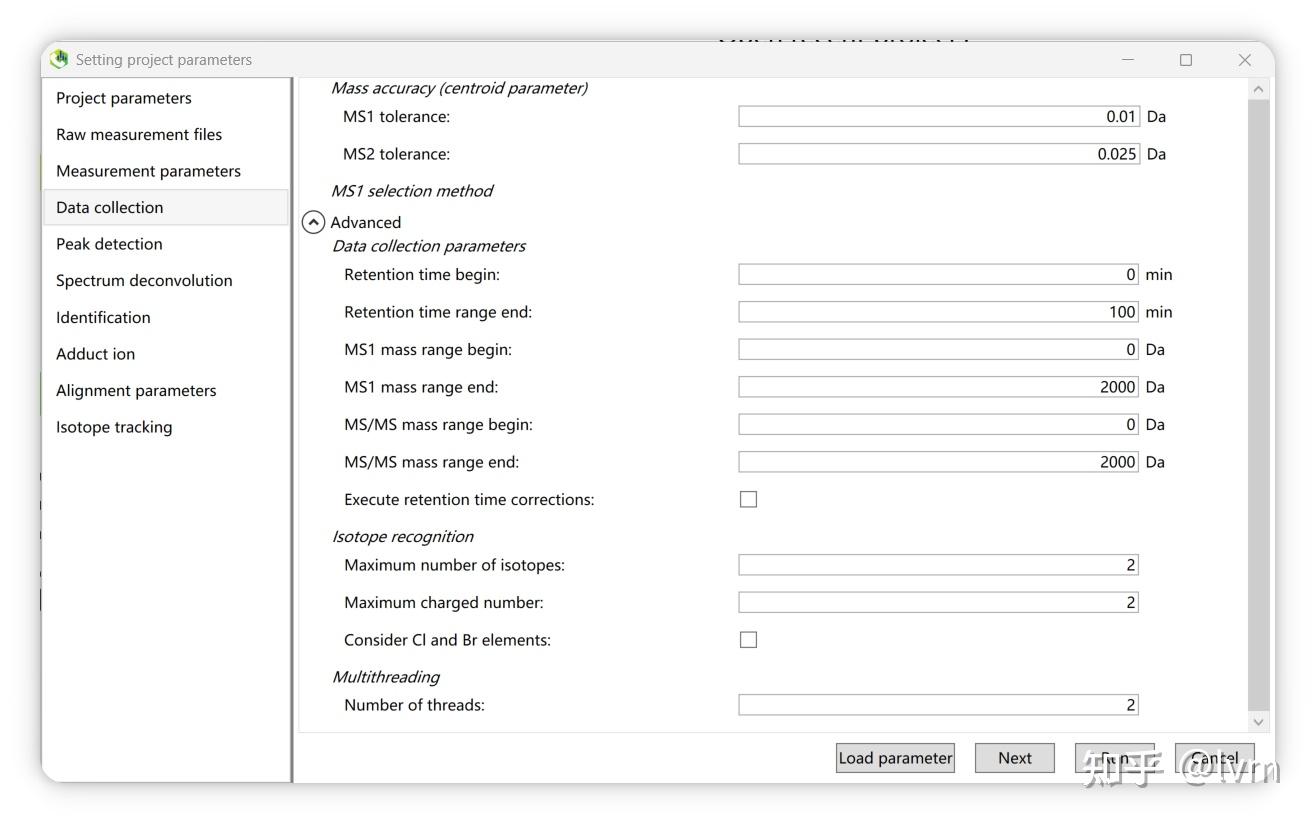Select the Identification tab
This screenshot has width=1315, height=823.
click(x=103, y=317)
